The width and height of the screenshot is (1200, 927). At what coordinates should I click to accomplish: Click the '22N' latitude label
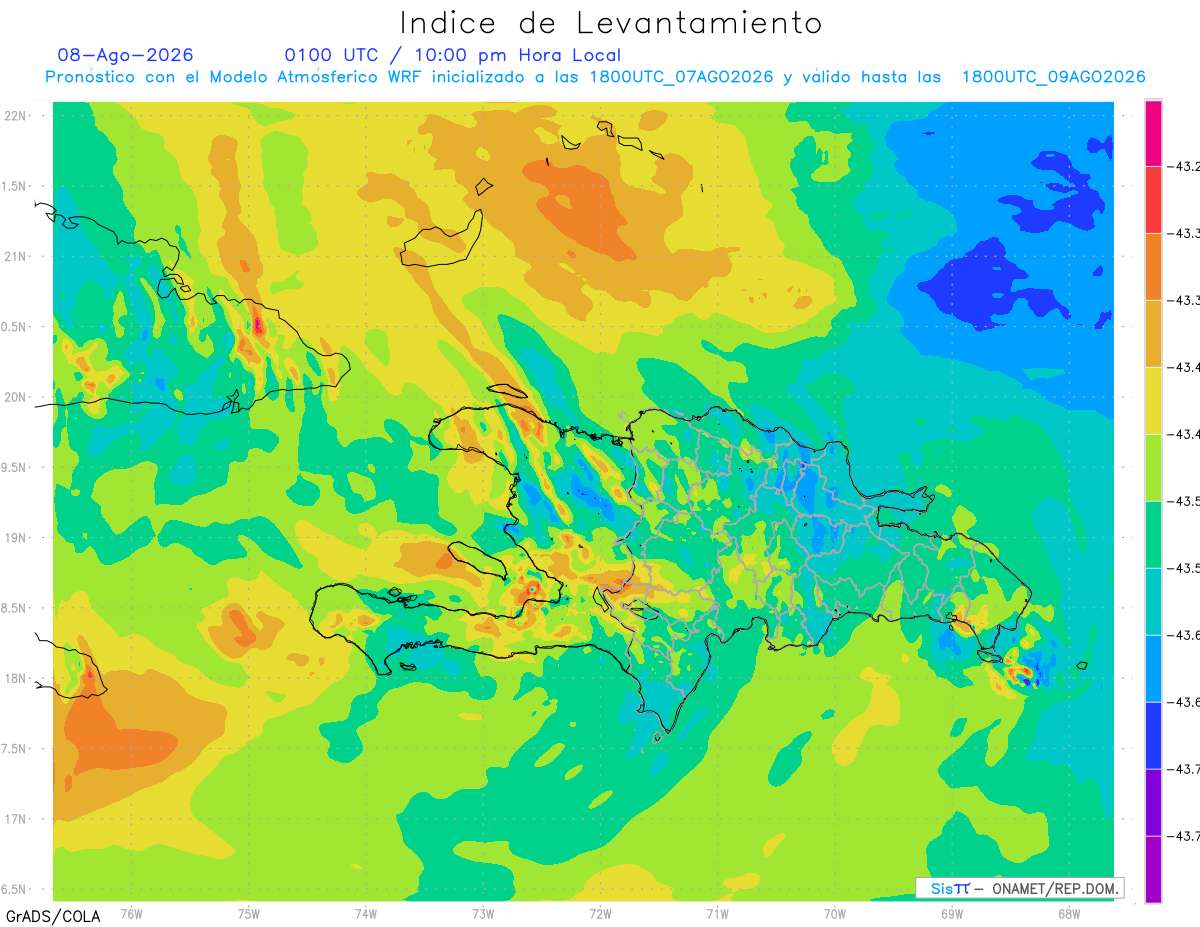(x=15, y=116)
